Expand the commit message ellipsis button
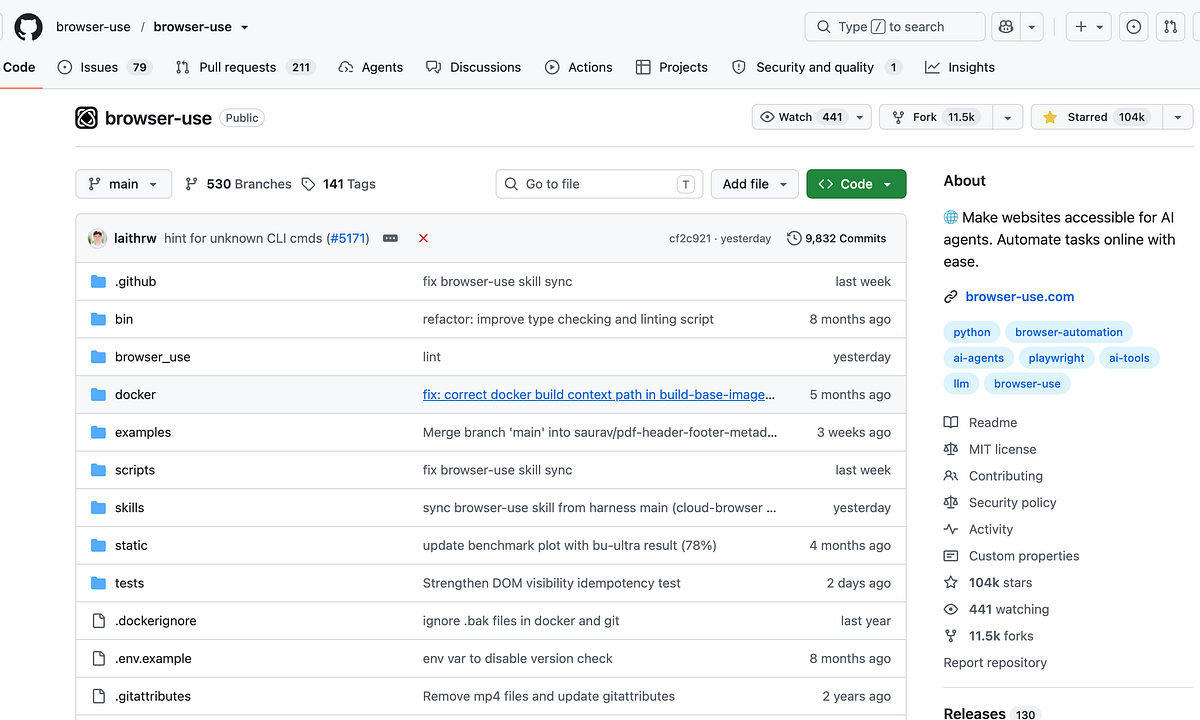The image size is (1200, 720). click(390, 238)
